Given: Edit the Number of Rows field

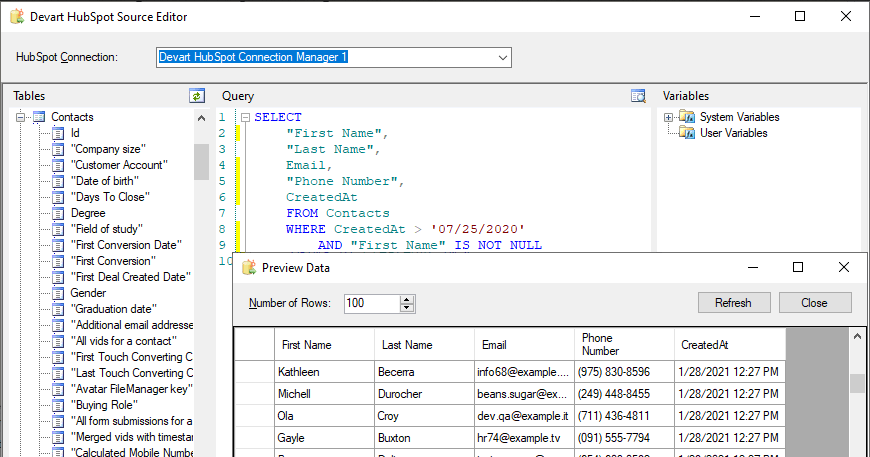Looking at the screenshot, I should [x=372, y=303].
